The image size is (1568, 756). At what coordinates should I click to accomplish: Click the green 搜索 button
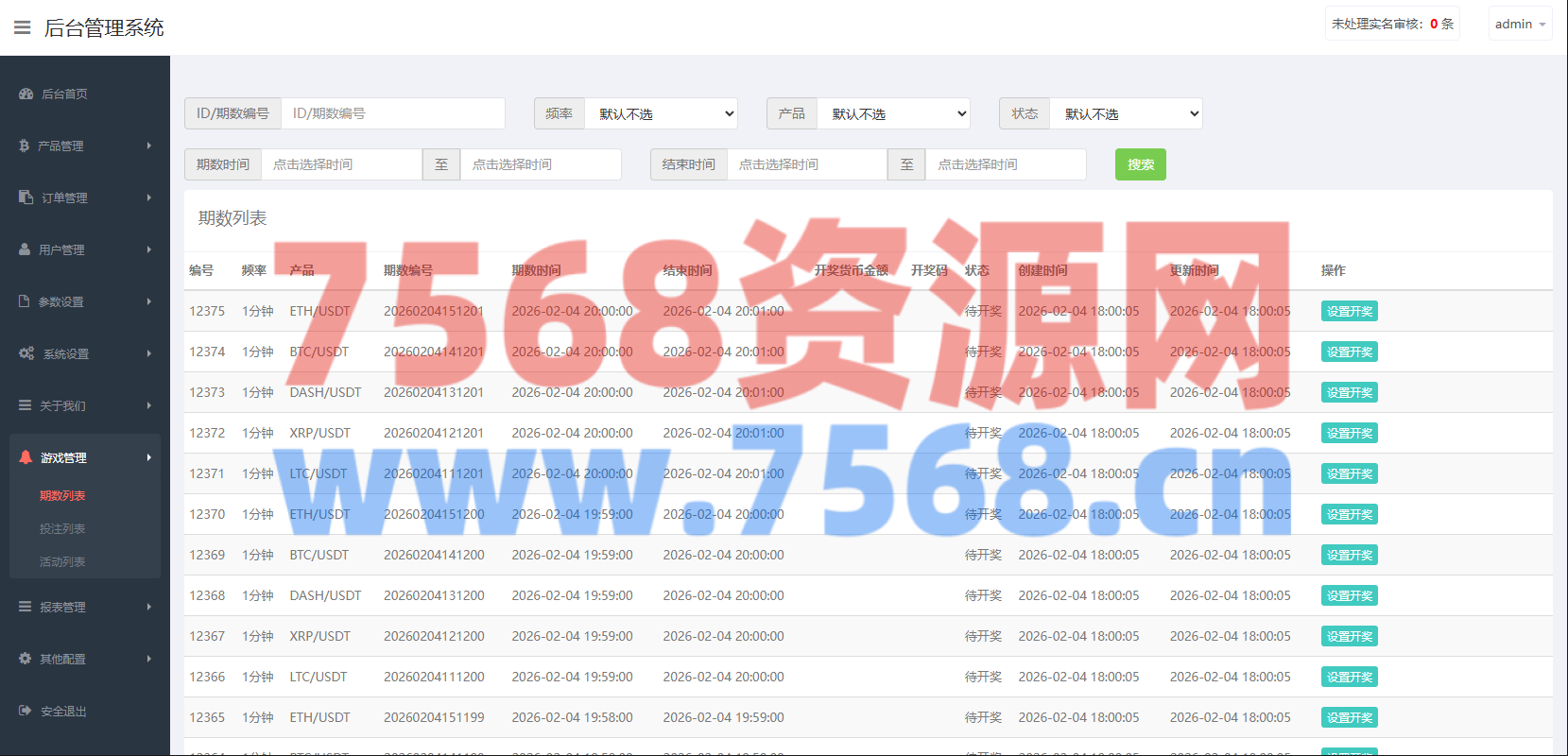coord(1140,164)
